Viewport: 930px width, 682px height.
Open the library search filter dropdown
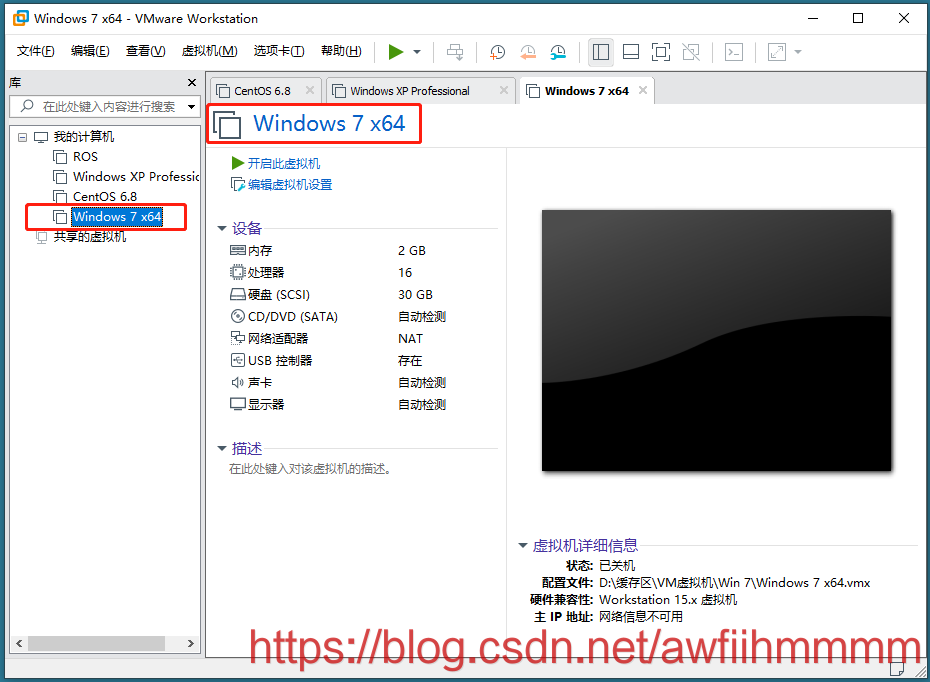pos(191,107)
